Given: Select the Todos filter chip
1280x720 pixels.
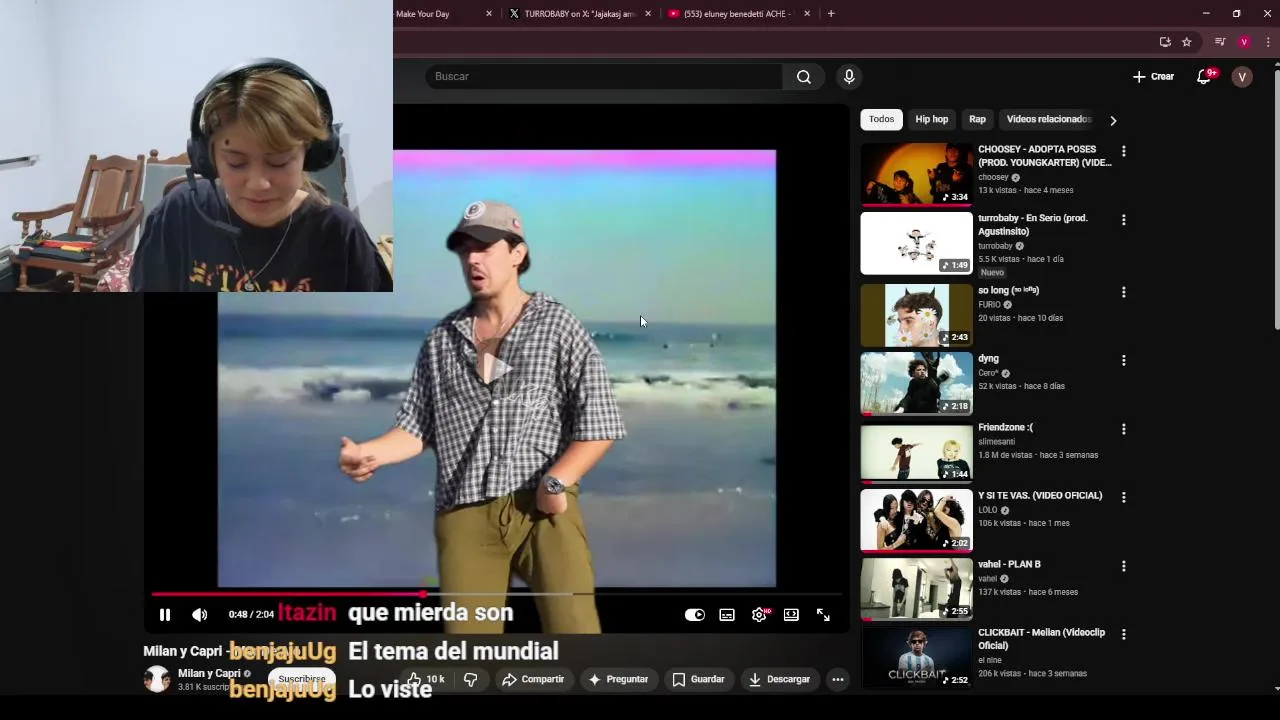Looking at the screenshot, I should point(881,119).
